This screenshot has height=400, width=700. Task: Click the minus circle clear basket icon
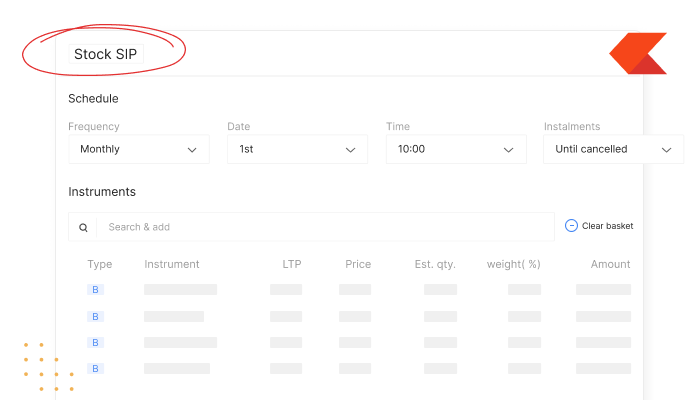pos(571,225)
